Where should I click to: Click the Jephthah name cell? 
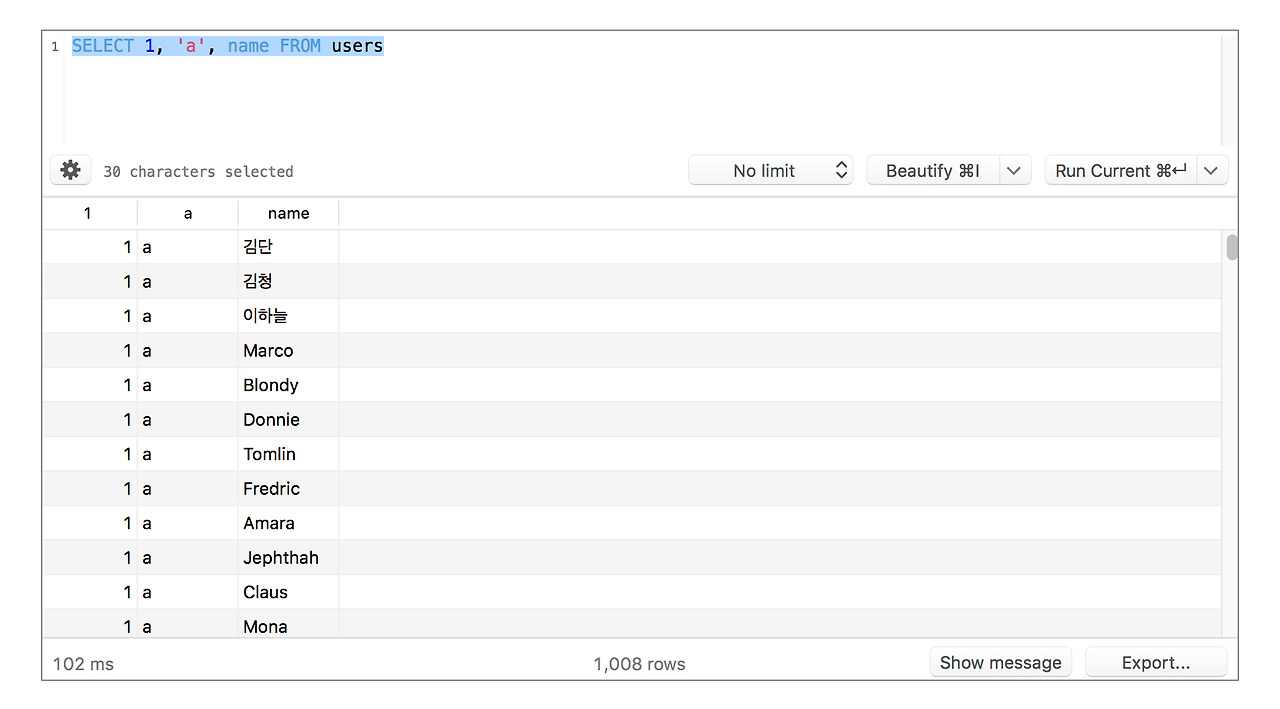pos(281,558)
